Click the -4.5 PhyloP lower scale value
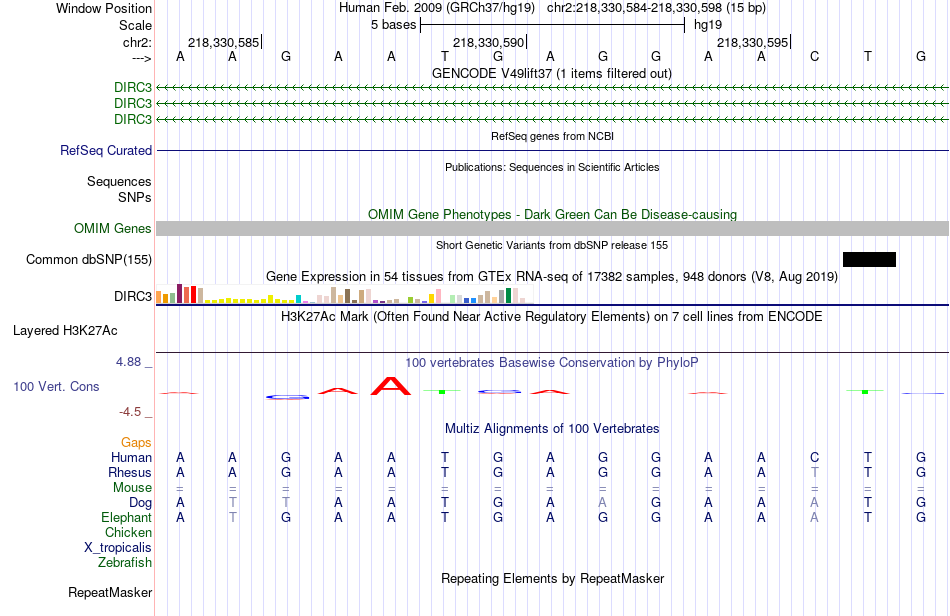 point(130,412)
